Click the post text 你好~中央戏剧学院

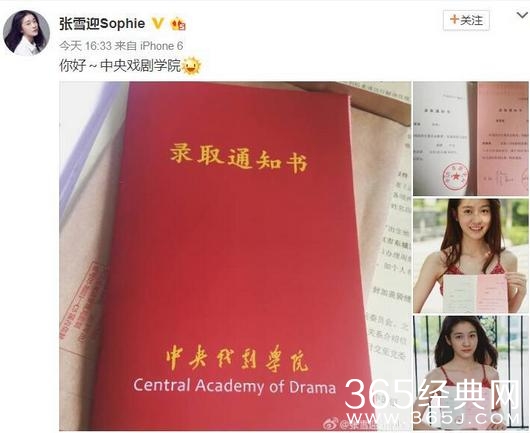click(x=120, y=66)
